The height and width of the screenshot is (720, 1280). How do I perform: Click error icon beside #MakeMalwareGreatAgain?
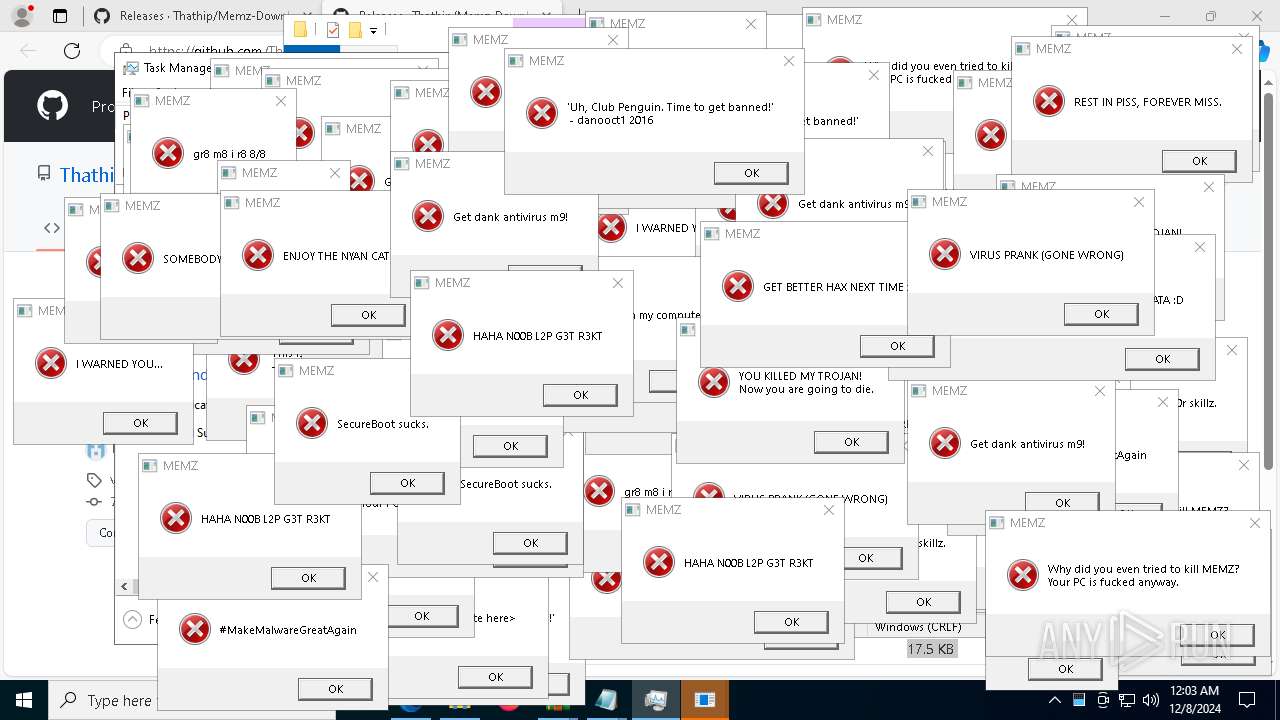194,629
